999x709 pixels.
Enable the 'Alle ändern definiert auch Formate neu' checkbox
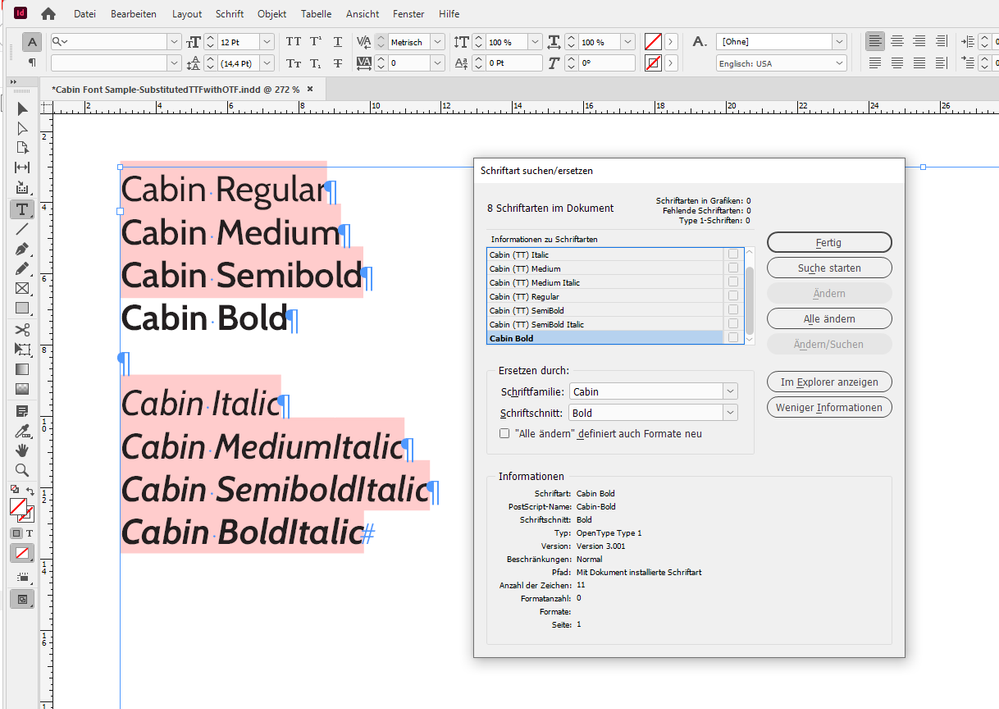505,433
